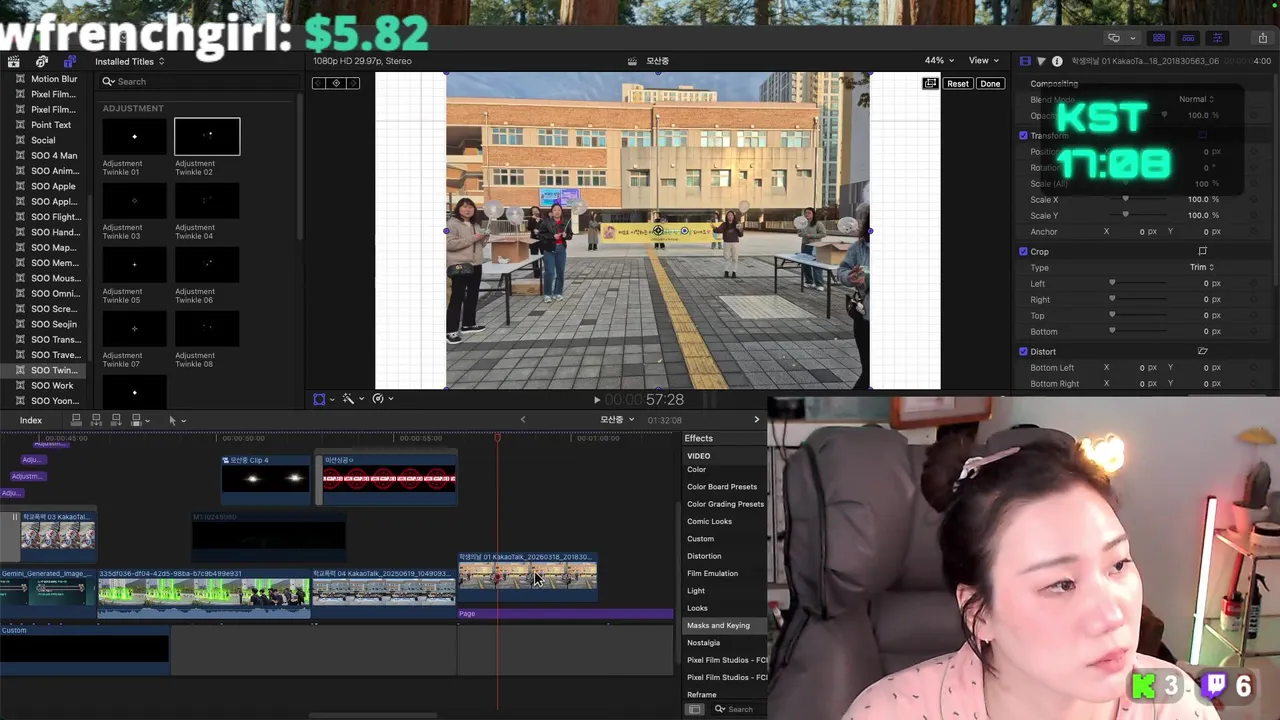This screenshot has height=720, width=1280.
Task: Click the overwrite clip icon
Action: click(136, 420)
